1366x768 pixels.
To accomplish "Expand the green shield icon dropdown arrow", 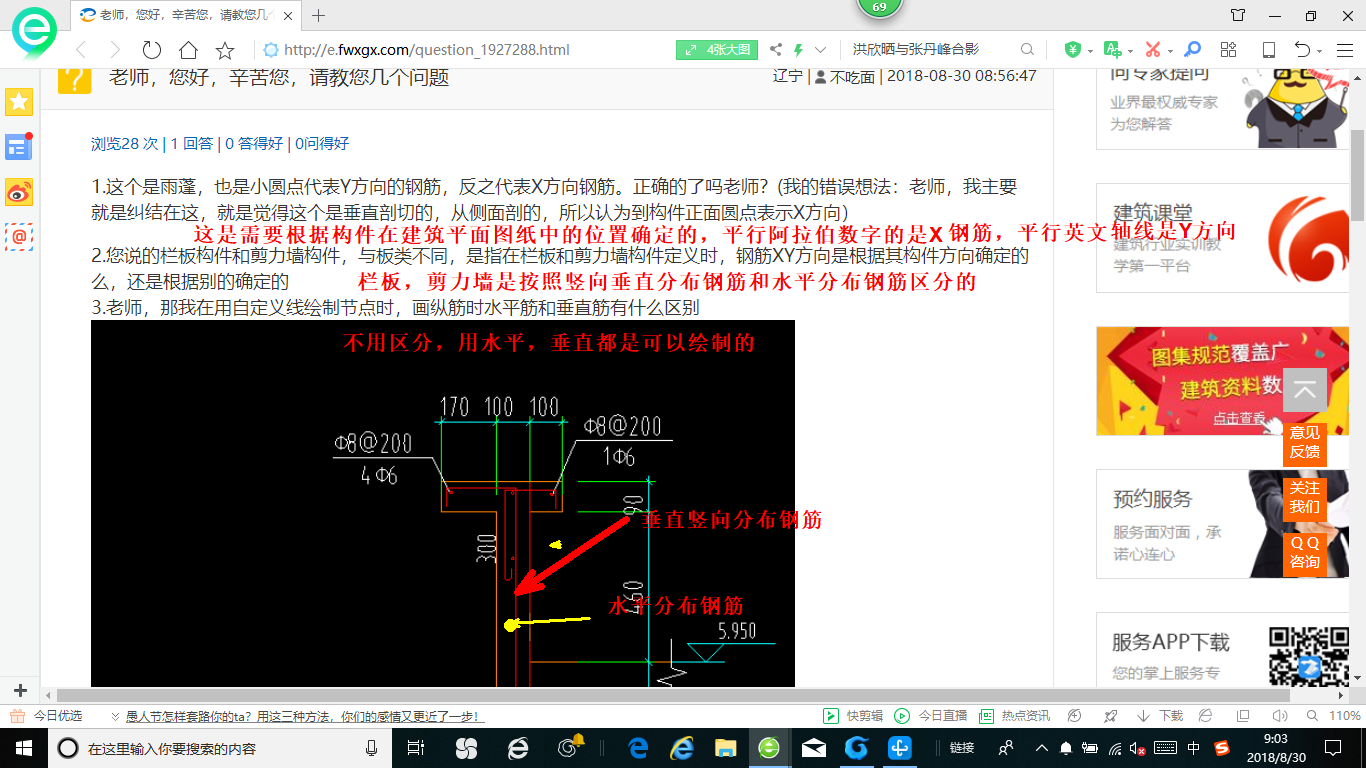I will point(1089,51).
